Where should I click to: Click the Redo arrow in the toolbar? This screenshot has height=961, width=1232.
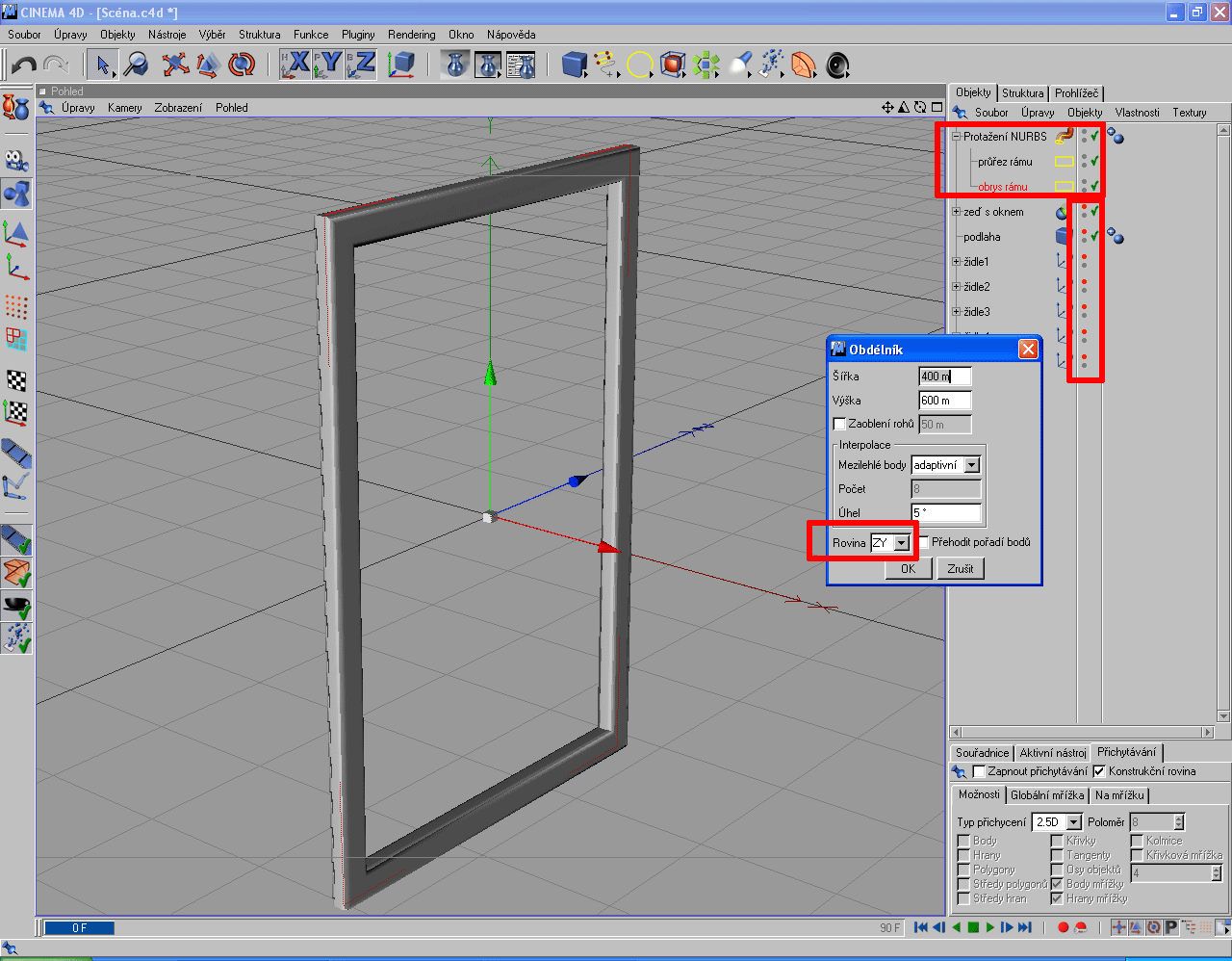56,65
